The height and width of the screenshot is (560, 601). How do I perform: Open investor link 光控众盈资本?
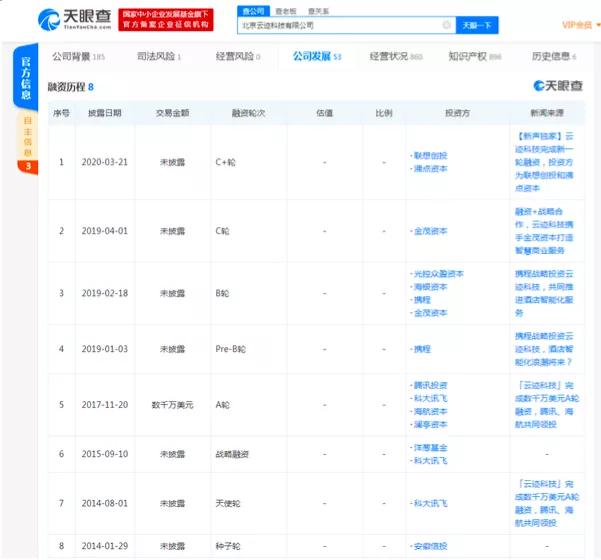click(x=438, y=274)
